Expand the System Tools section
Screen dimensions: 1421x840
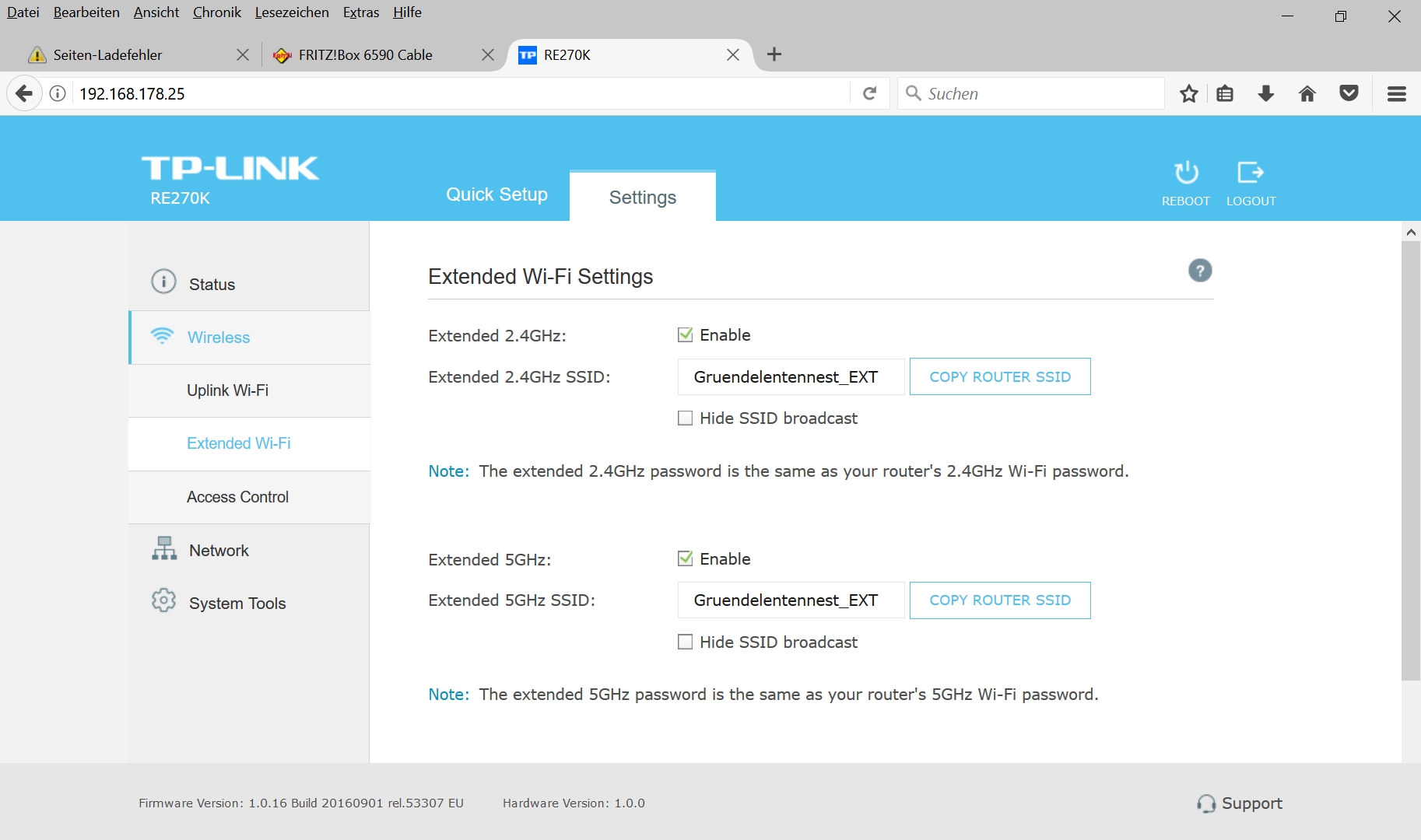[249, 604]
